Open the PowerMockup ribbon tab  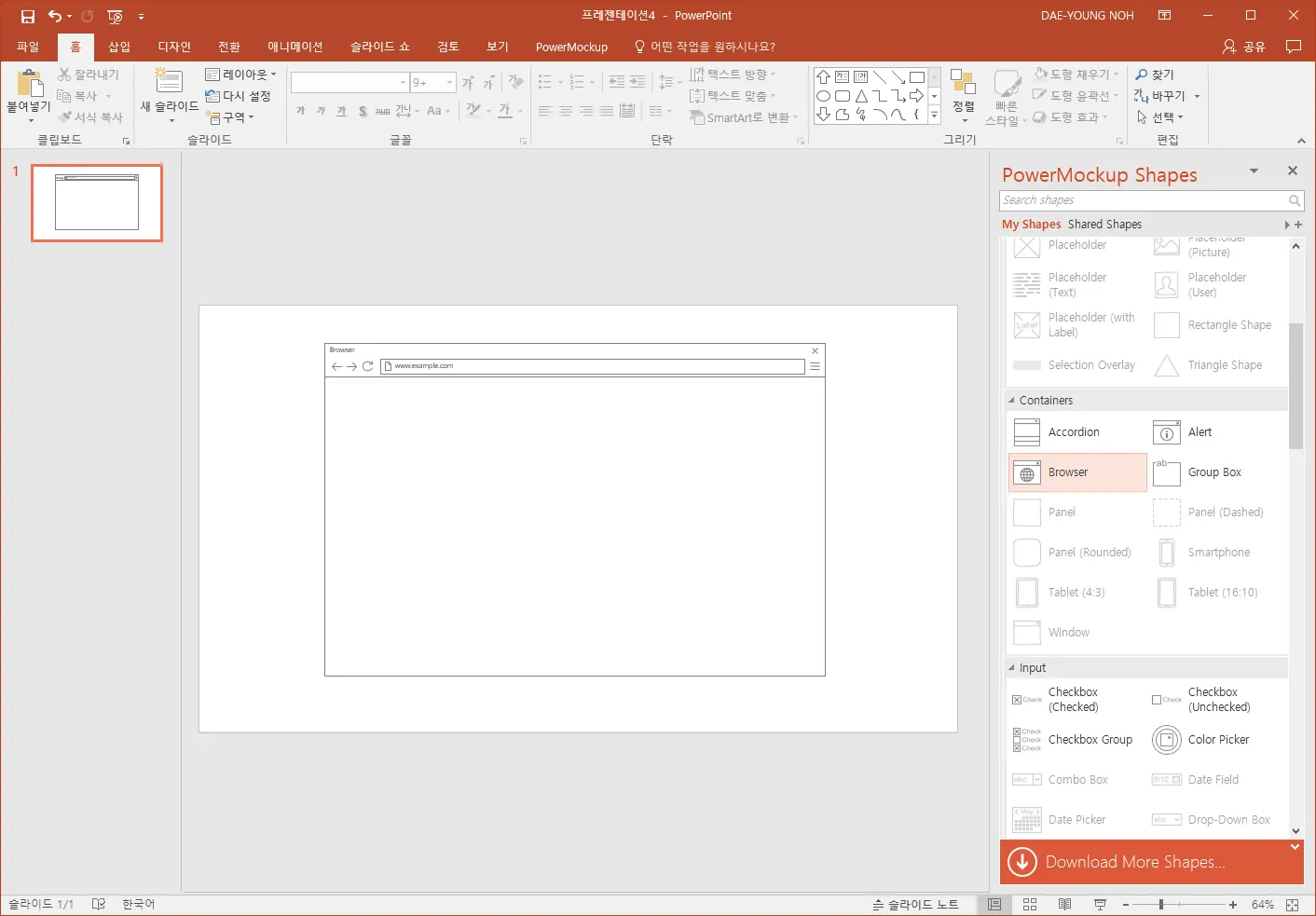(x=571, y=47)
